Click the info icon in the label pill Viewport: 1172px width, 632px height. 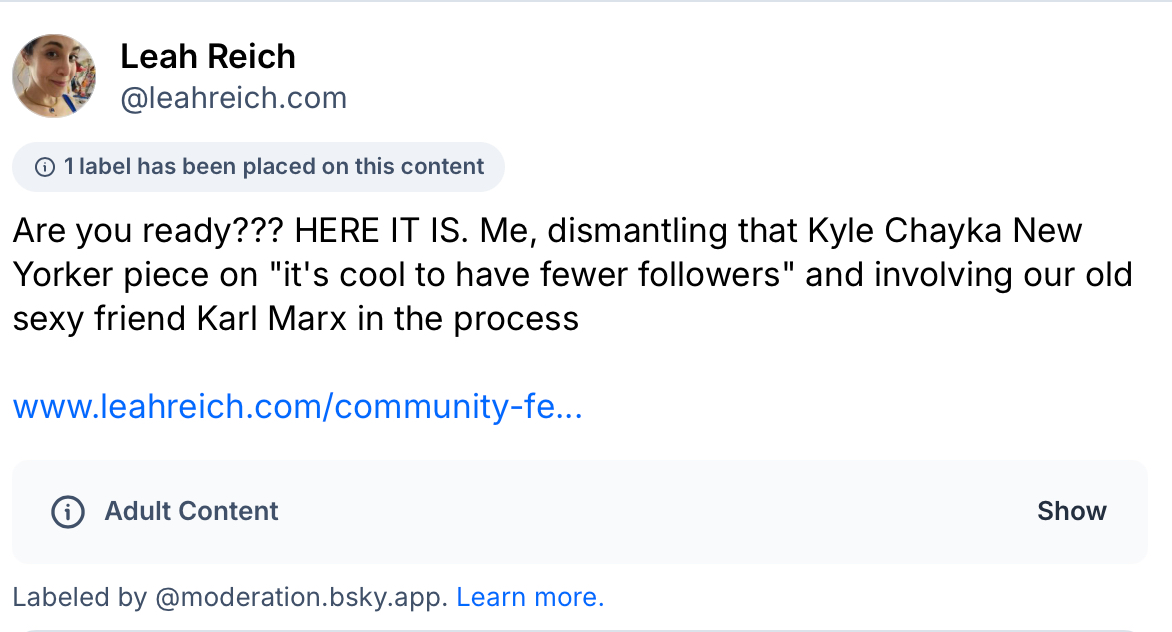pyautogui.click(x=44, y=167)
